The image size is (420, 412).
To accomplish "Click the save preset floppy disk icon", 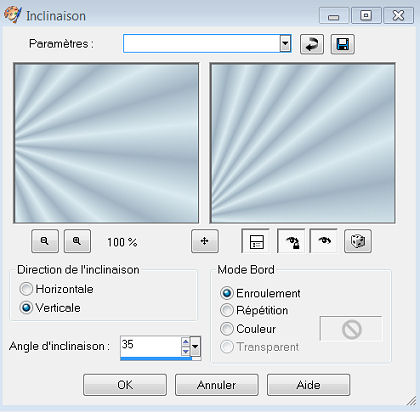I will click(343, 44).
